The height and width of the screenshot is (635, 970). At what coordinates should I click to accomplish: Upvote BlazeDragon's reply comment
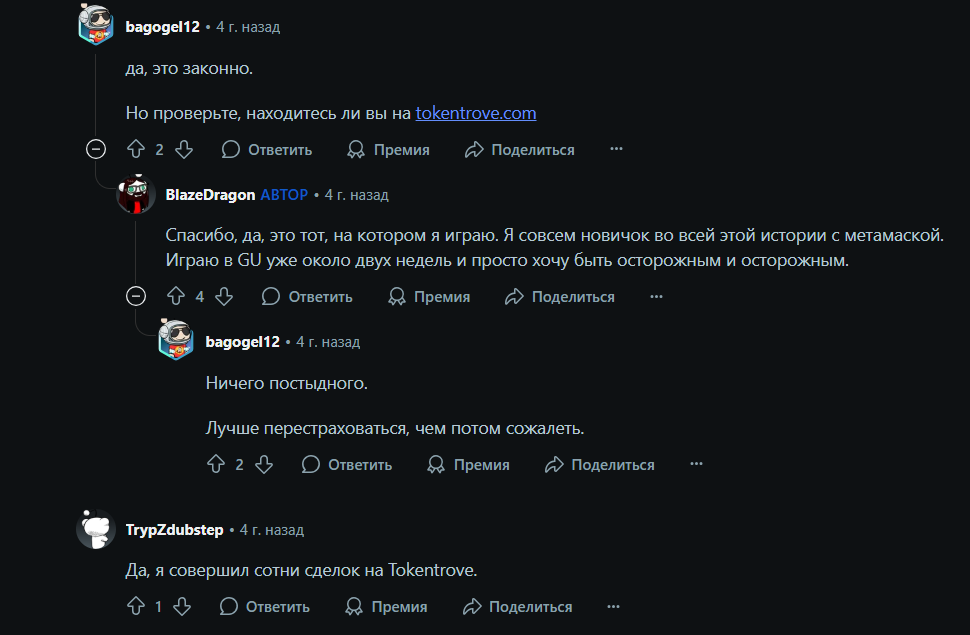[176, 297]
